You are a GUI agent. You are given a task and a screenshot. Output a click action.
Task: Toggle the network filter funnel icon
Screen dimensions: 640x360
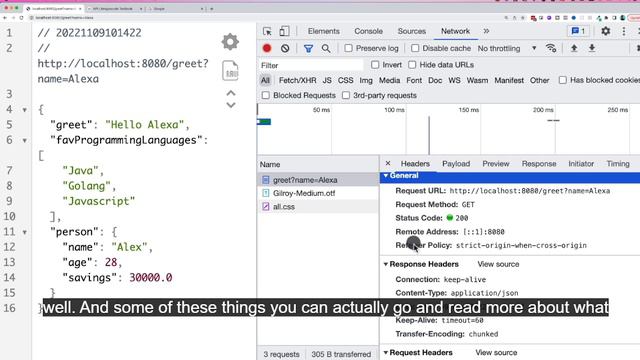tap(308, 49)
